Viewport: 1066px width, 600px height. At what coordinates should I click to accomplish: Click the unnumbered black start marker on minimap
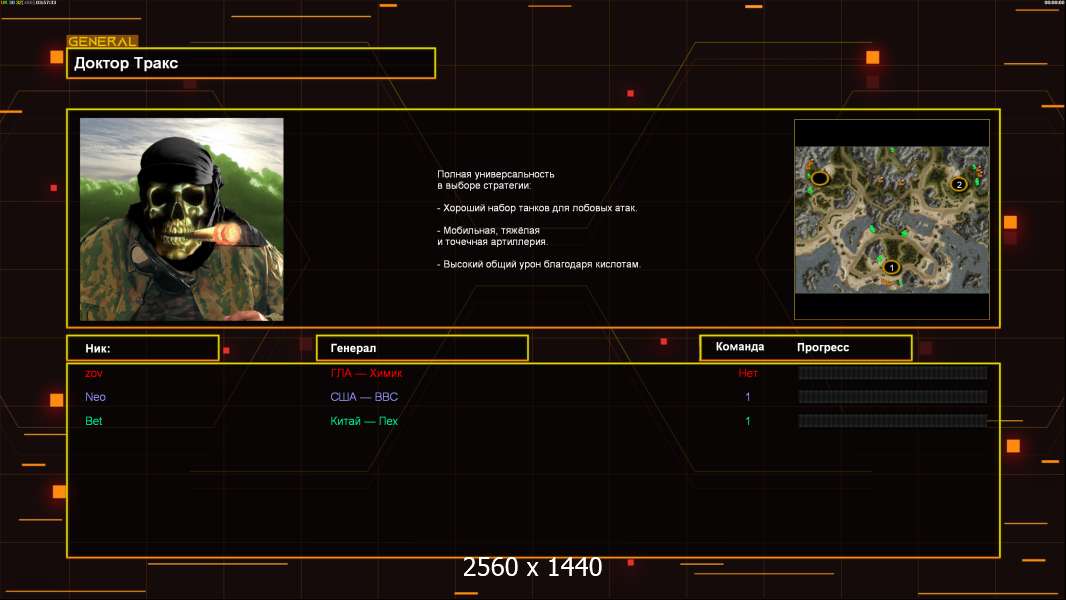(x=819, y=178)
